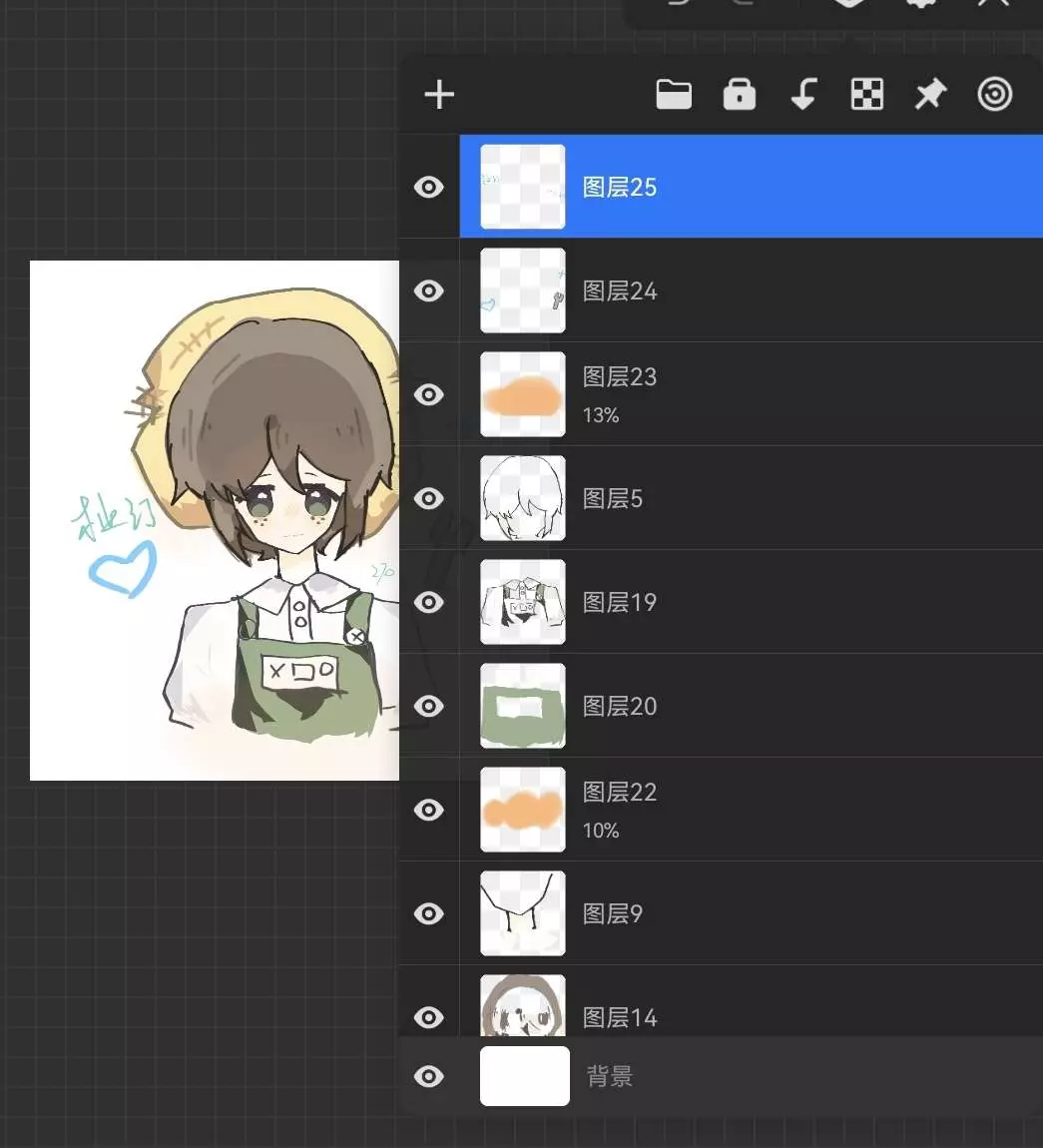
Task: Create a layer group folder
Action: [x=674, y=95]
